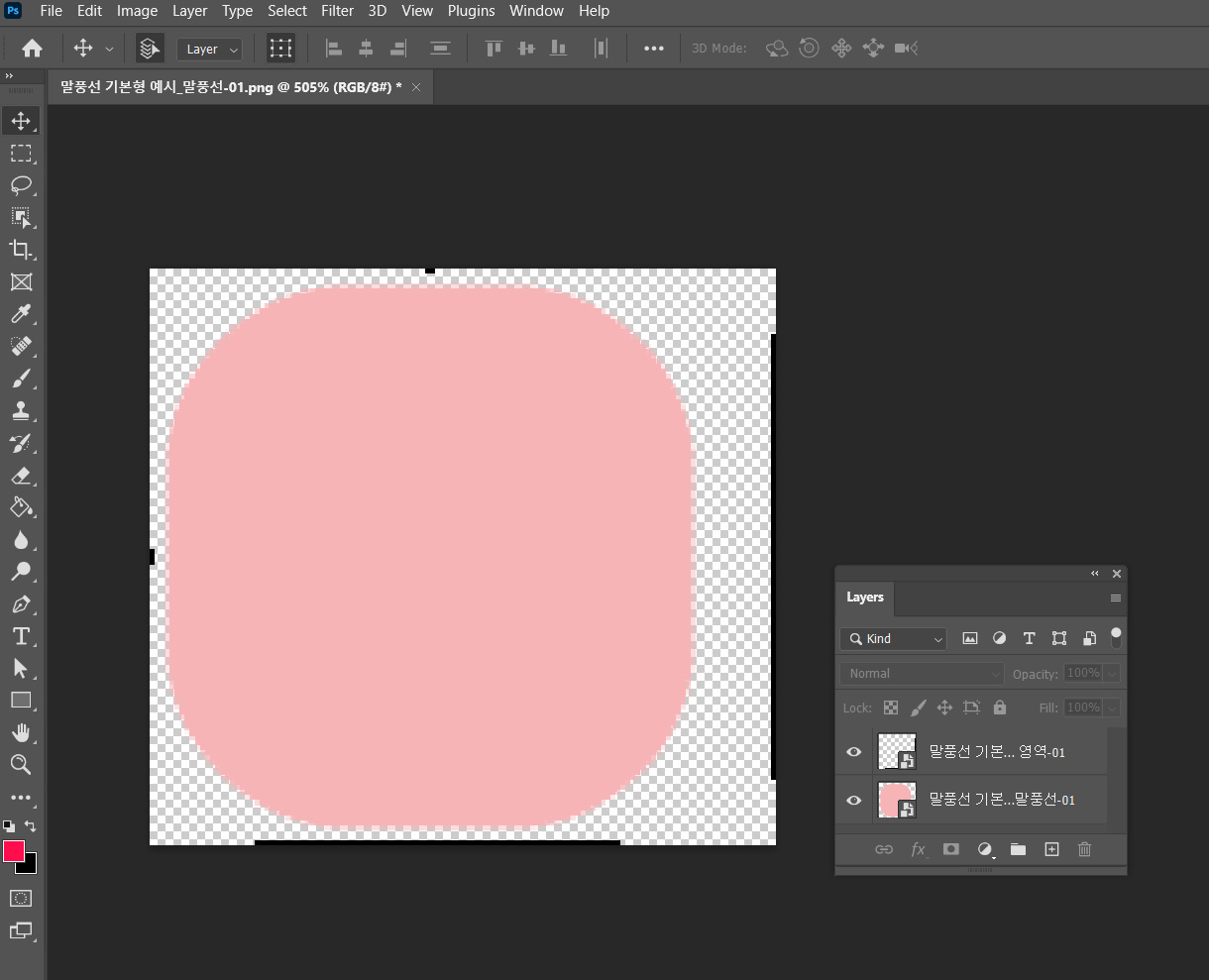Click the 영역-01 layer thumbnail
The height and width of the screenshot is (980, 1209).
(x=897, y=752)
